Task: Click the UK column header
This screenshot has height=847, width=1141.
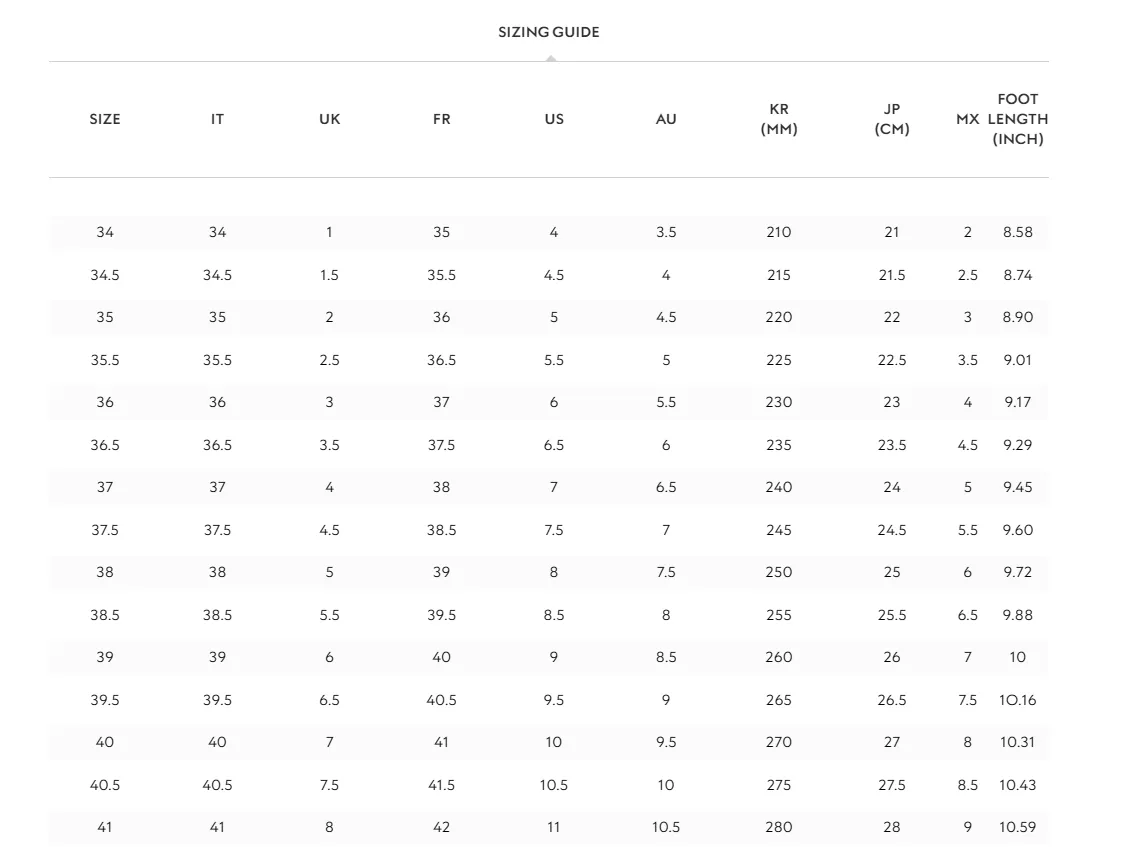Action: pos(330,119)
